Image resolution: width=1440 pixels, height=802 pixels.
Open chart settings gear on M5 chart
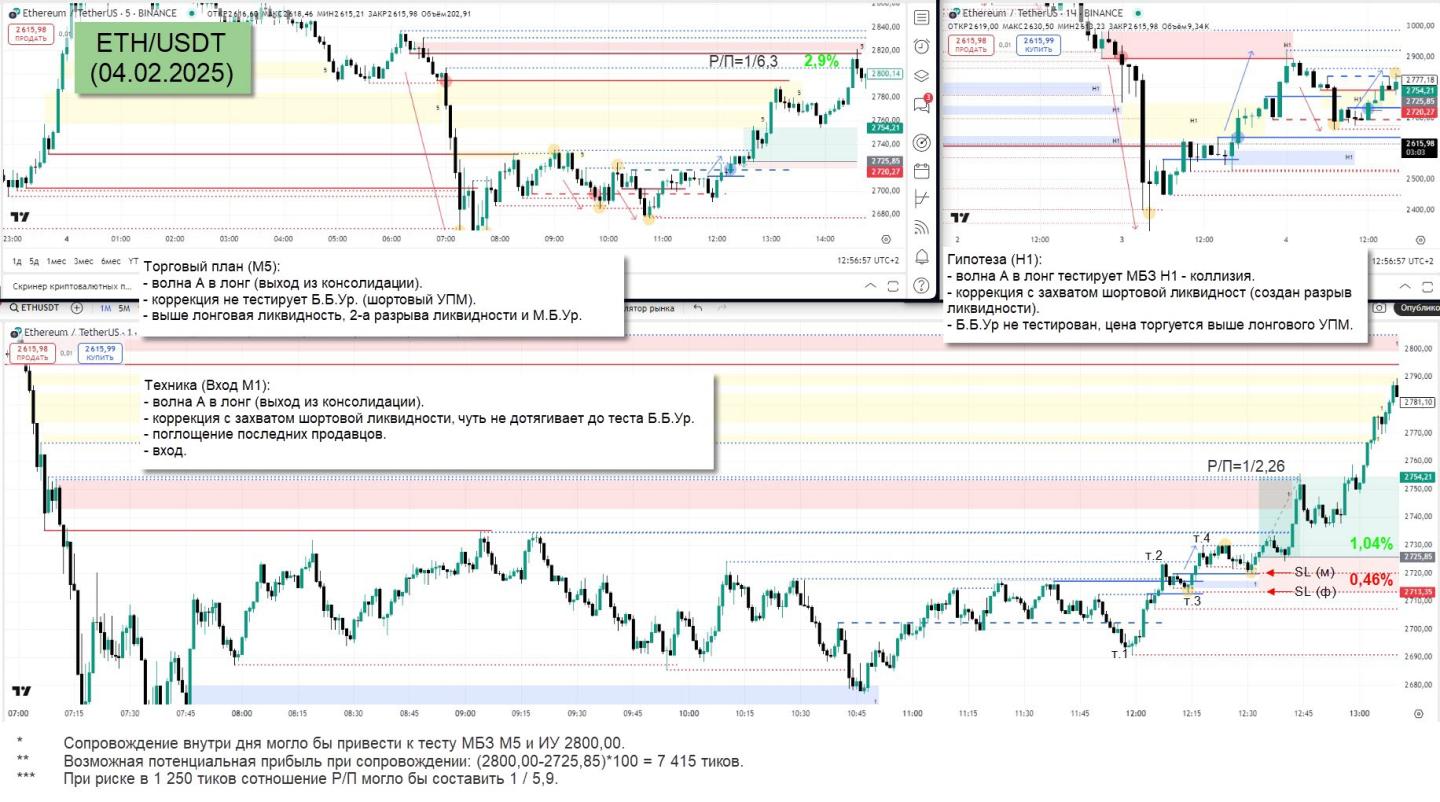886,240
